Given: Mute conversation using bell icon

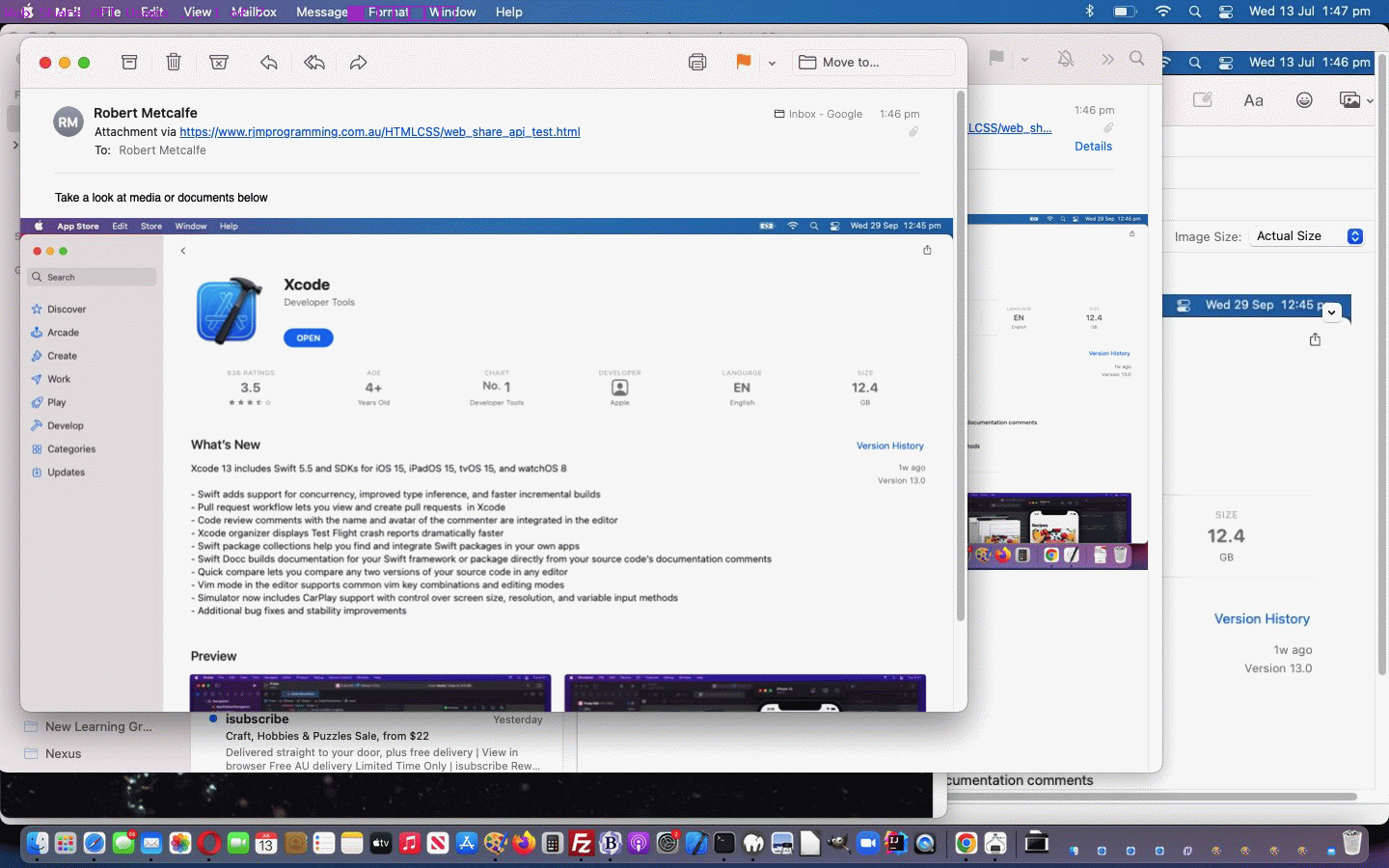Looking at the screenshot, I should (1065, 58).
